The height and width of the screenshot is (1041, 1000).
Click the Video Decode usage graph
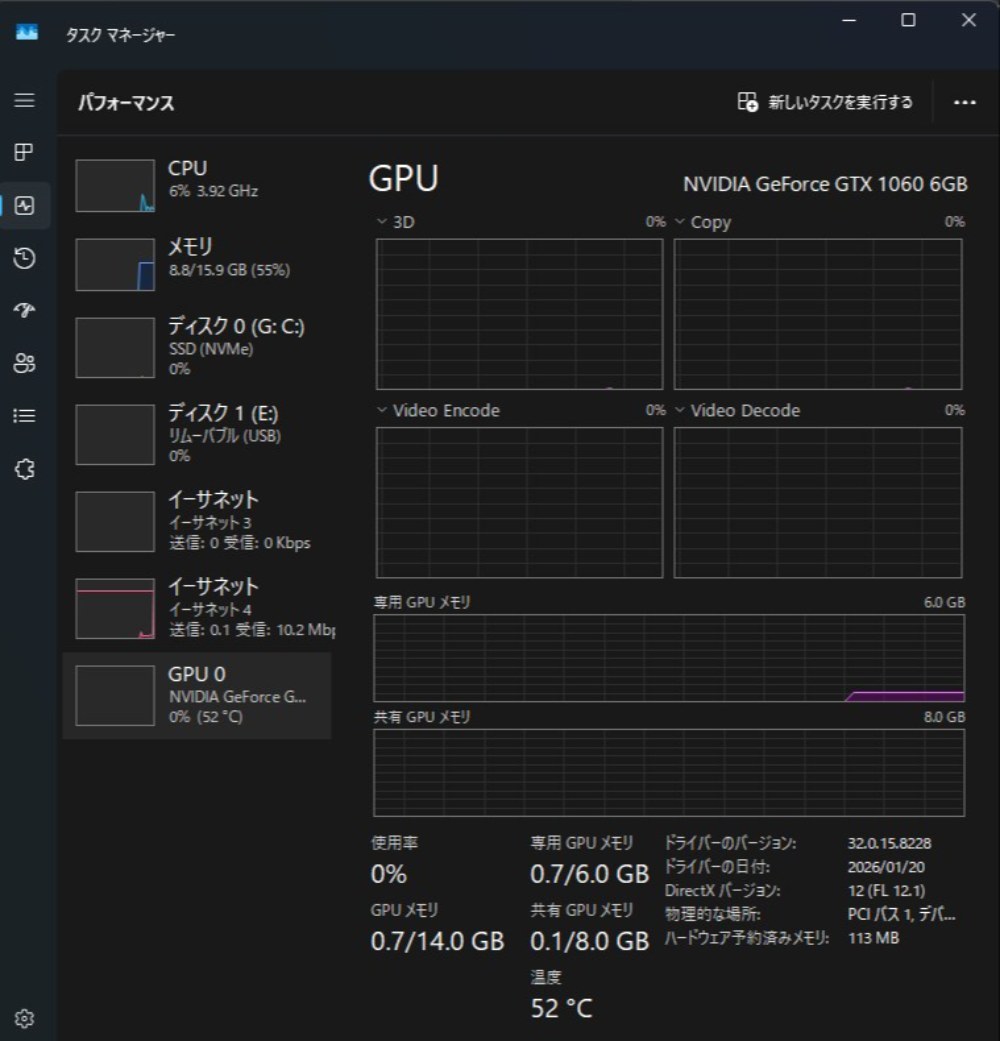pyautogui.click(x=818, y=503)
